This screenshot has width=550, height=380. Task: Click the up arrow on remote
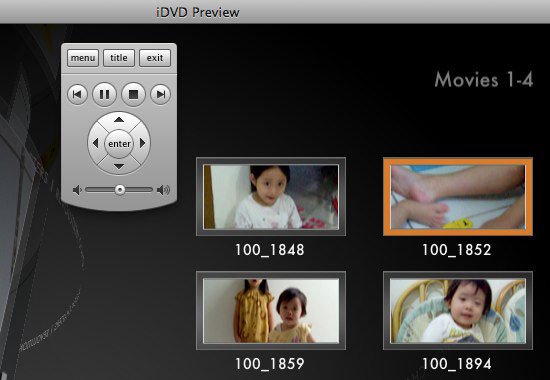tap(119, 120)
